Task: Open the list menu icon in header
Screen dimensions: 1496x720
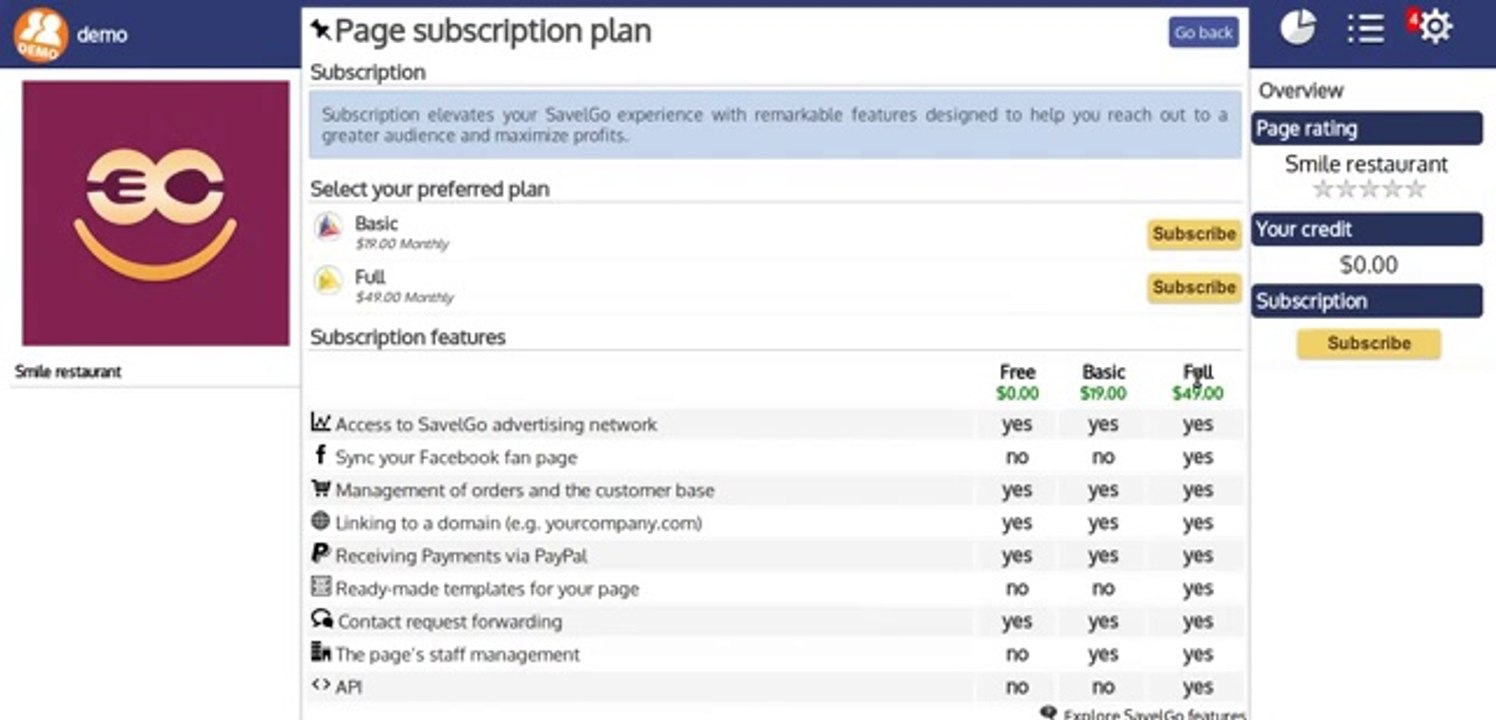Action: pyautogui.click(x=1365, y=28)
